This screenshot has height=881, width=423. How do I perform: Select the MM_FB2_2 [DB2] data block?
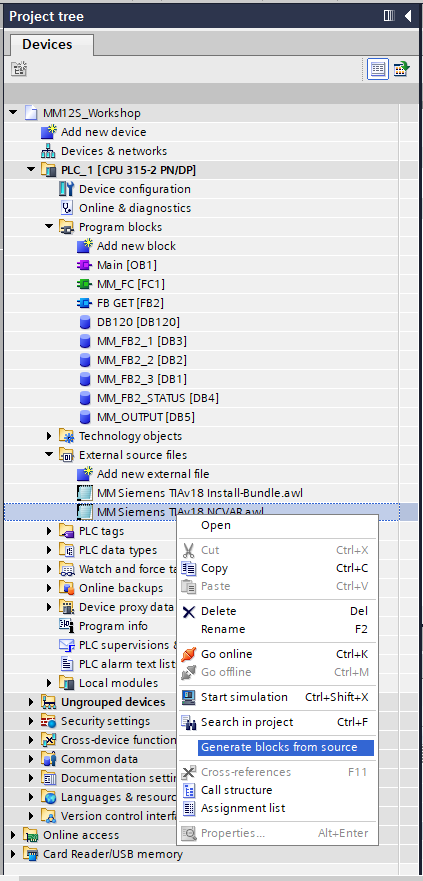point(142,360)
